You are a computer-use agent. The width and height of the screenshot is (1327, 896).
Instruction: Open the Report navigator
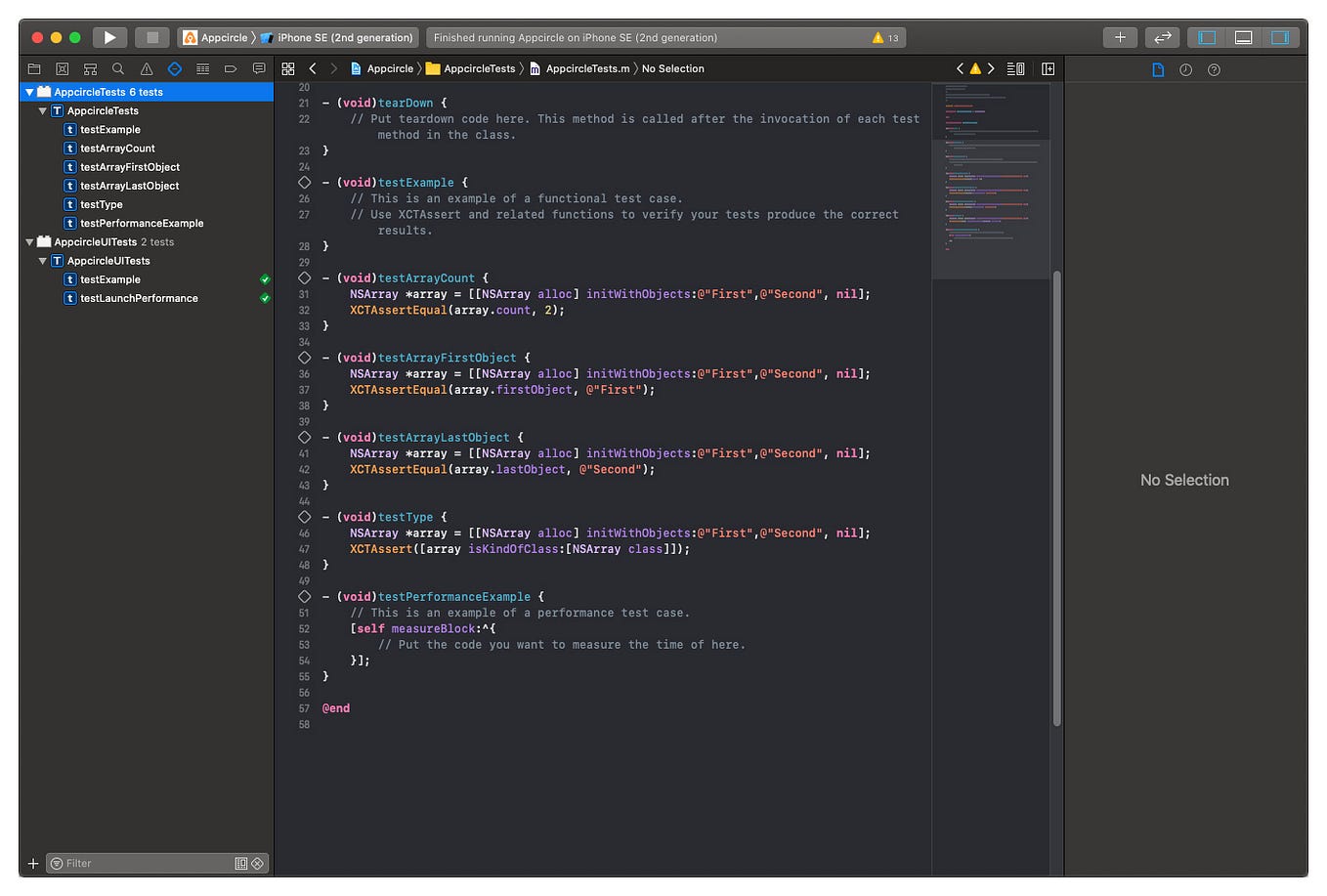(257, 68)
